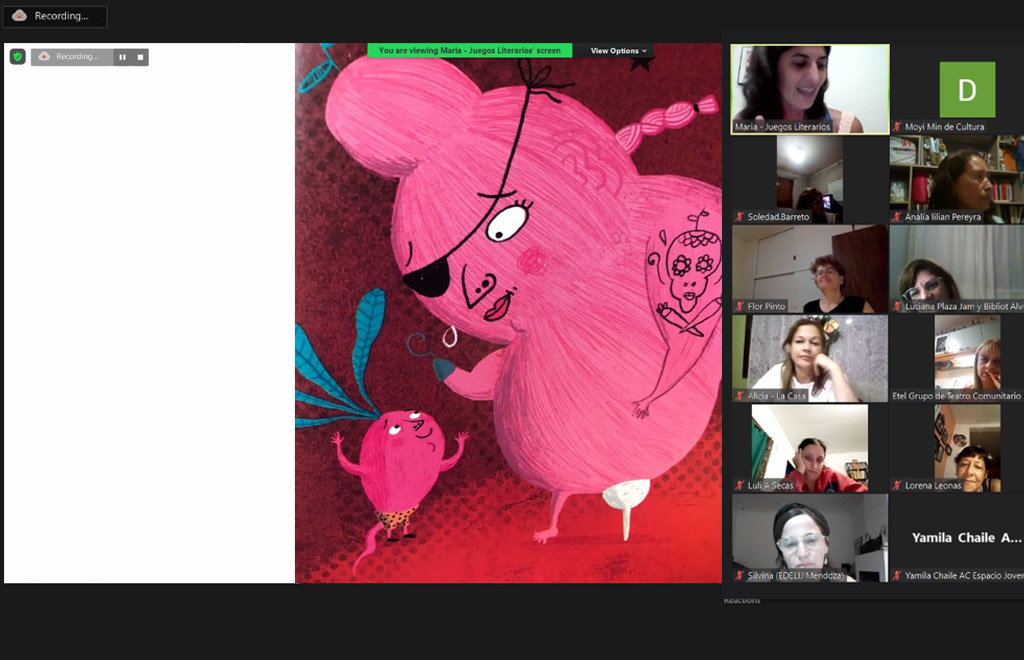
Task: Click the screen sharing green banner
Action: (x=470, y=50)
